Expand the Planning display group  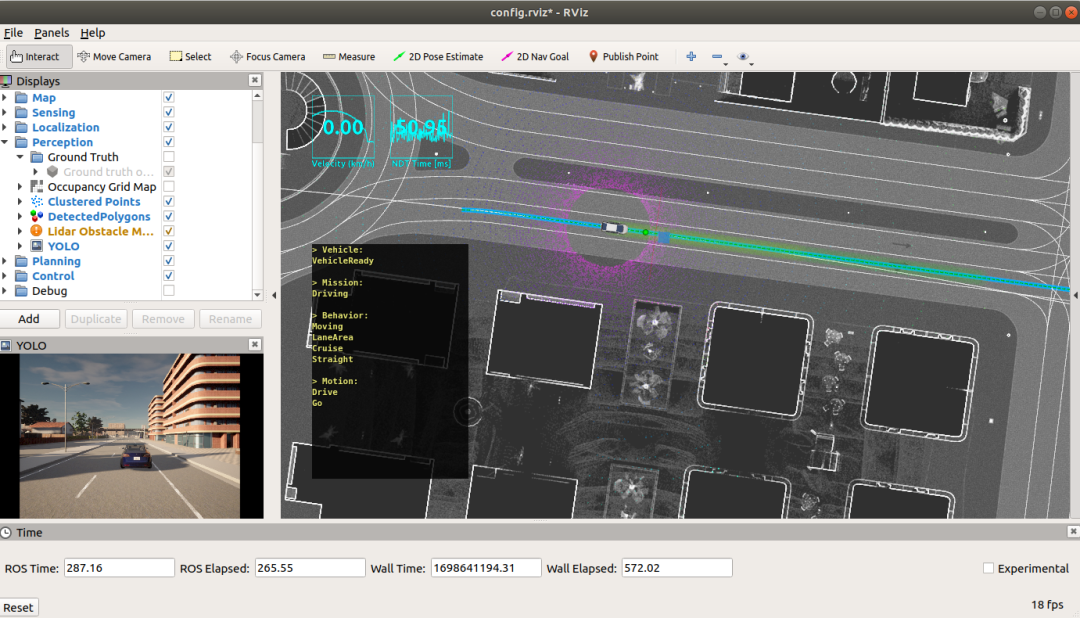(x=6, y=261)
